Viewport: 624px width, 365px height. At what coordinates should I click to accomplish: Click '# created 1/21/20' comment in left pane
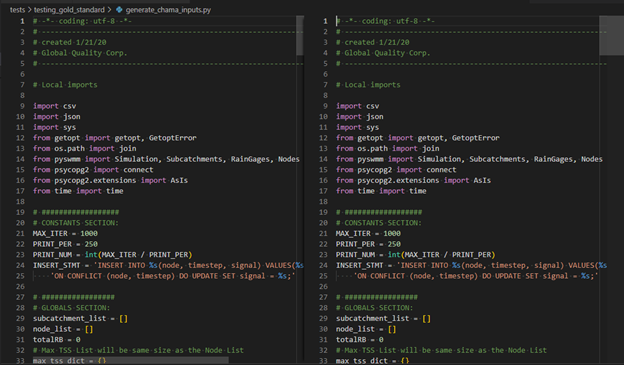[x=70, y=42]
